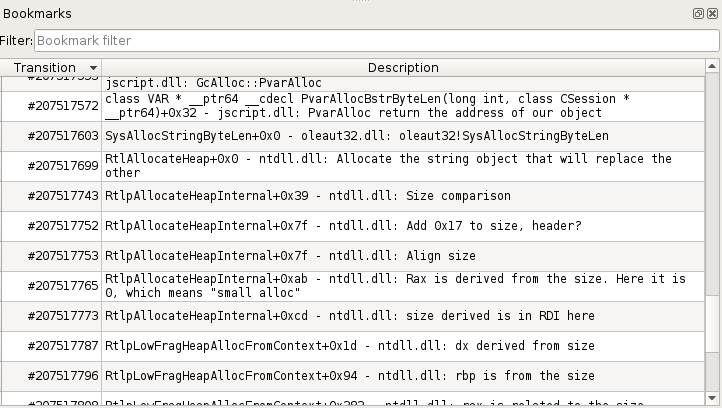The width and height of the screenshot is (722, 408).
Task: Select transition #207517753
Action: coord(63,256)
